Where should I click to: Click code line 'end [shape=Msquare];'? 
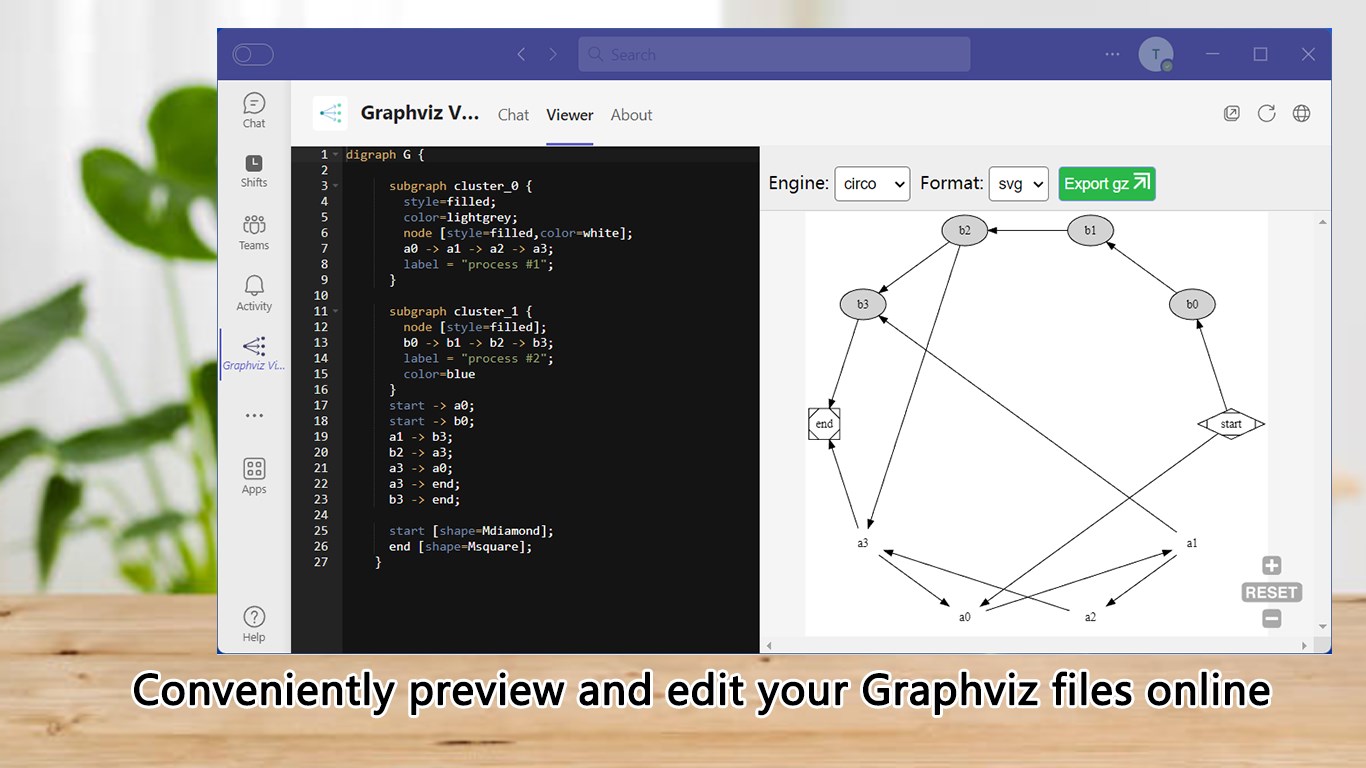pyautogui.click(x=460, y=546)
